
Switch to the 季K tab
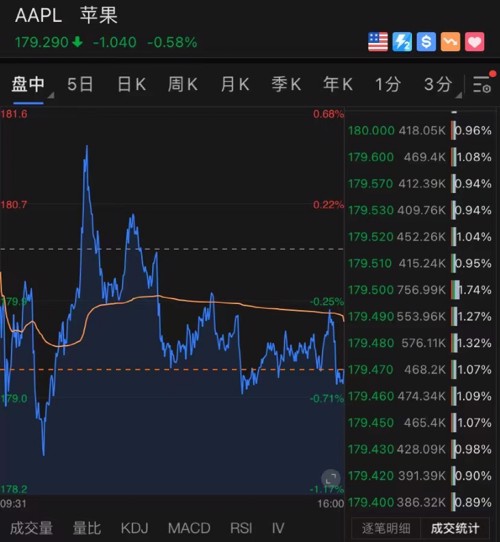(x=286, y=84)
